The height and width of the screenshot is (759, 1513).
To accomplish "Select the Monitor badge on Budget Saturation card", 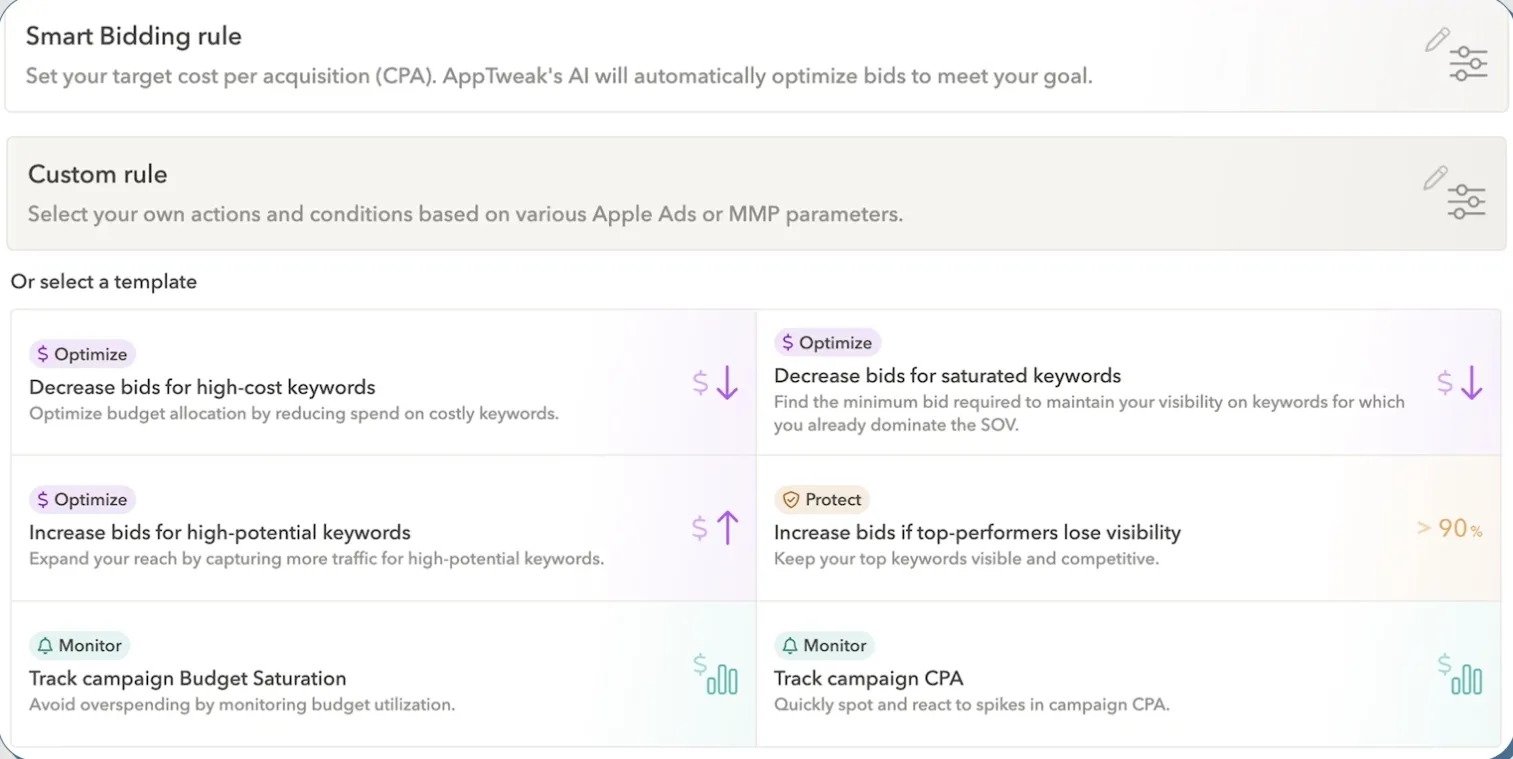I will 80,645.
